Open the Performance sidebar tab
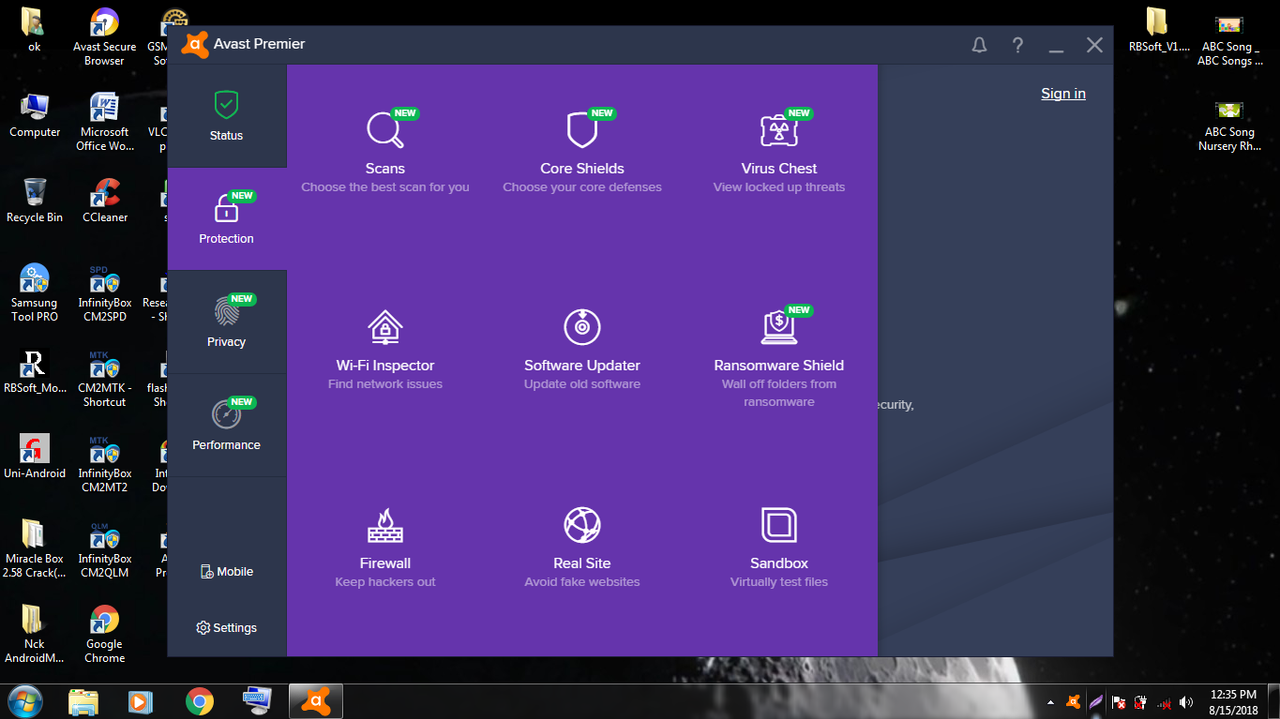 pos(227,425)
